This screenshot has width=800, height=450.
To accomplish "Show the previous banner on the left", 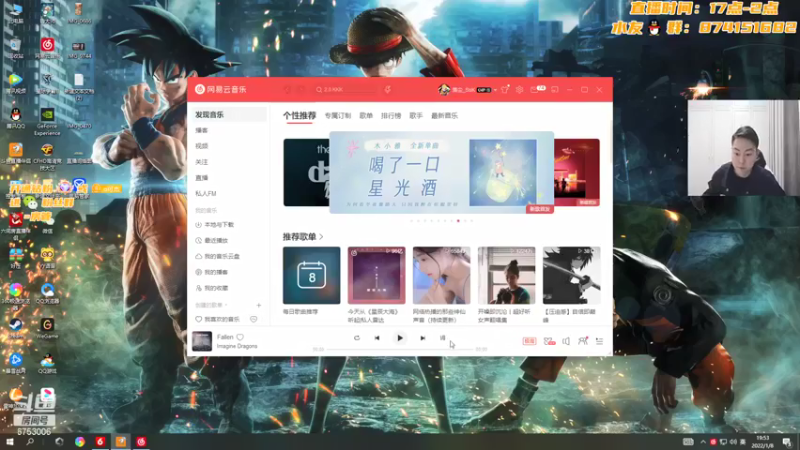I will [x=306, y=172].
